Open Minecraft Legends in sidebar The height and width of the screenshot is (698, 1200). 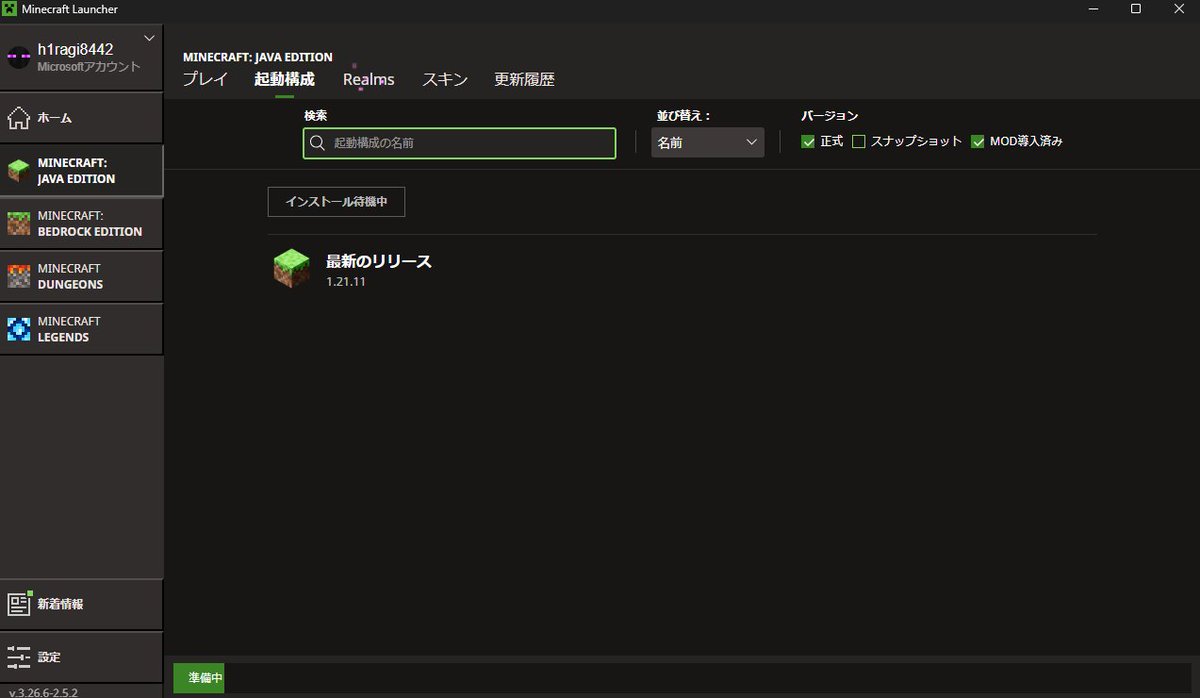[81, 329]
